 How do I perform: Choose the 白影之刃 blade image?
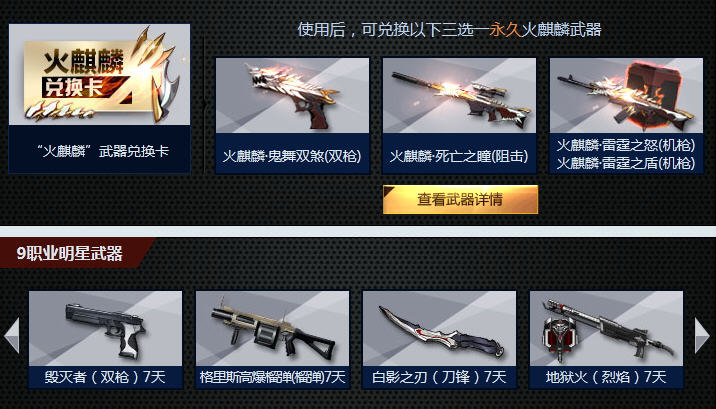(x=439, y=329)
